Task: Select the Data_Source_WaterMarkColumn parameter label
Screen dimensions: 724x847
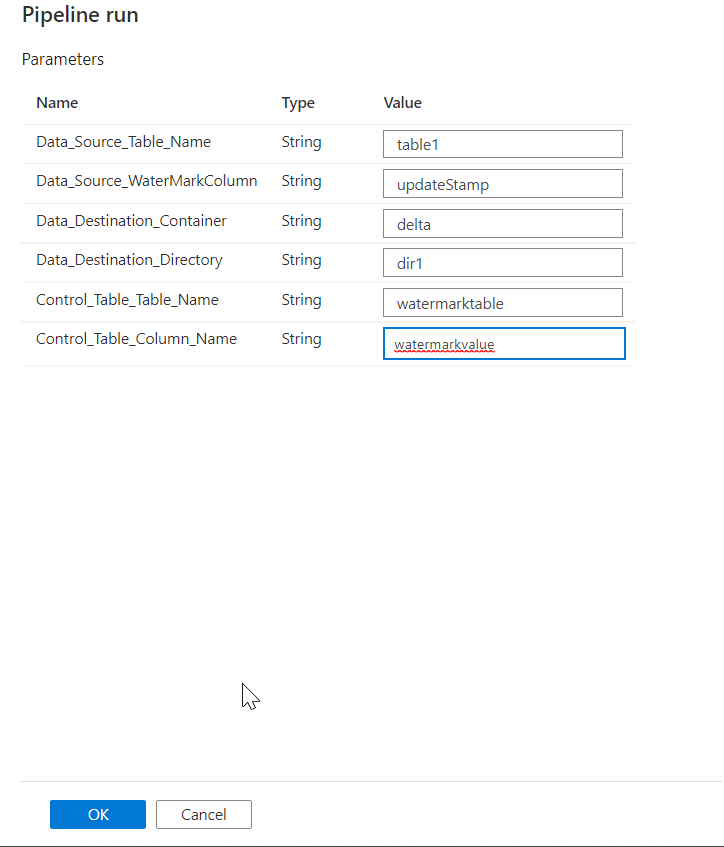Action: click(x=146, y=181)
